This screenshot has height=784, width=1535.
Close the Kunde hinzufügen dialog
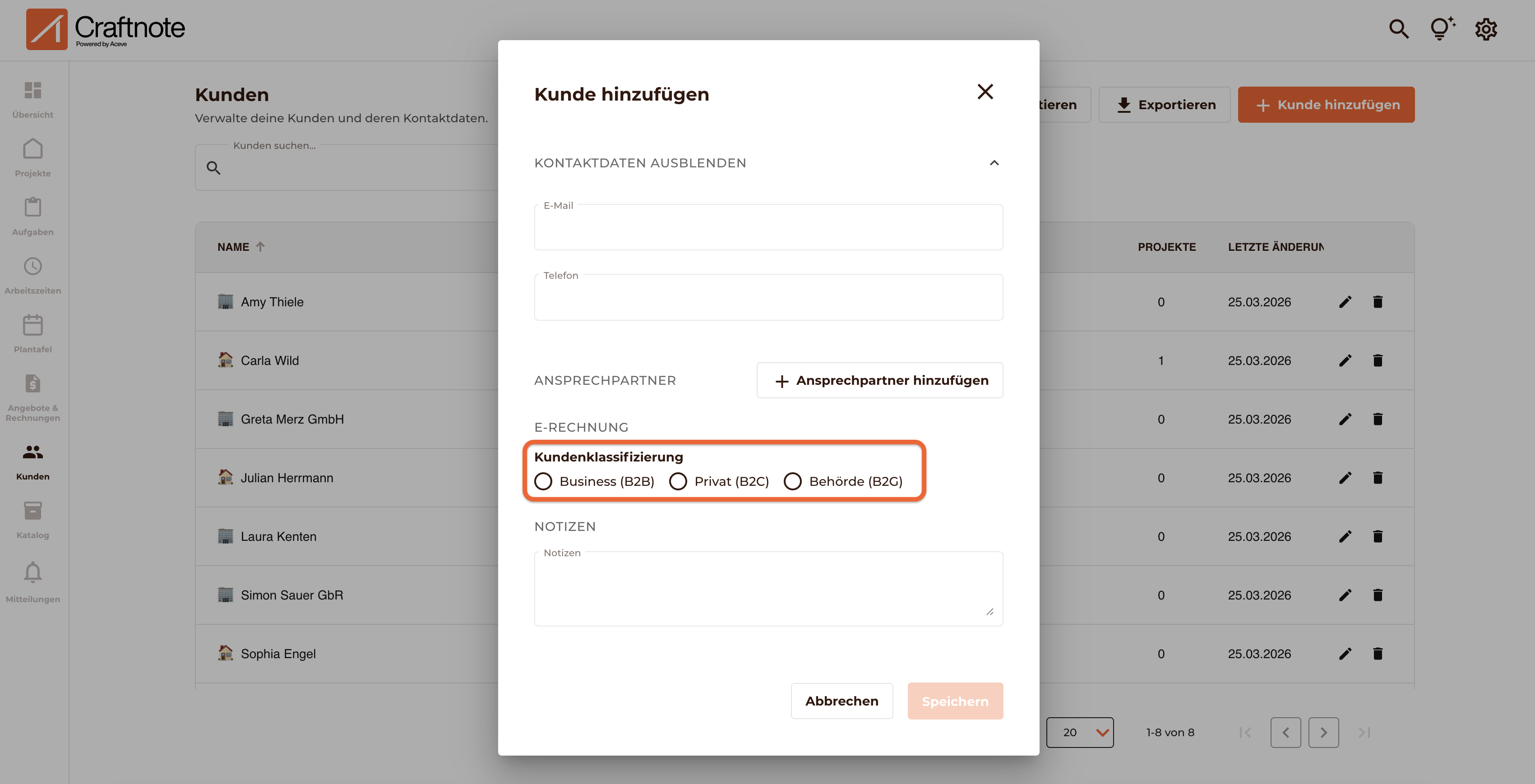985,92
